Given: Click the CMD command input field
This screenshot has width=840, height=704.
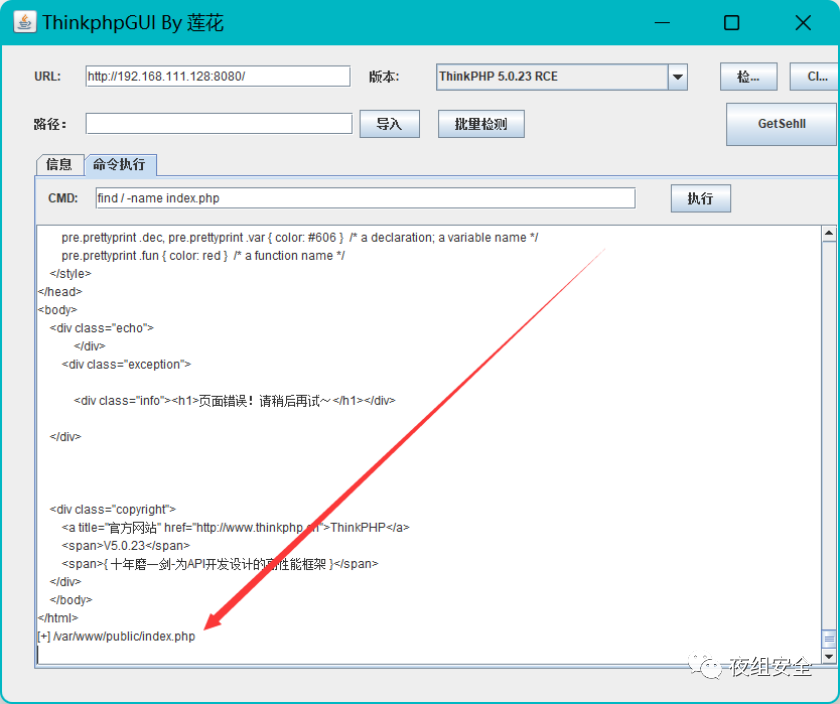Looking at the screenshot, I should point(365,198).
